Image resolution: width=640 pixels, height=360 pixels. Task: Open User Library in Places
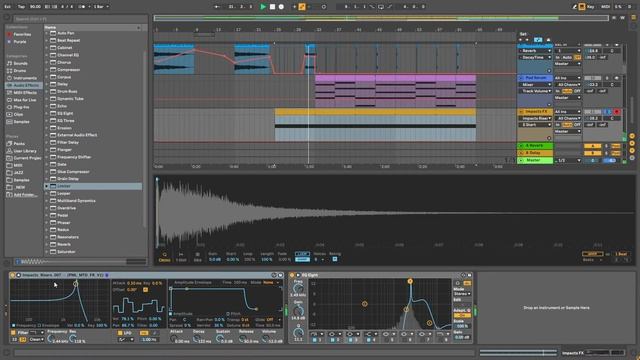point(24,151)
